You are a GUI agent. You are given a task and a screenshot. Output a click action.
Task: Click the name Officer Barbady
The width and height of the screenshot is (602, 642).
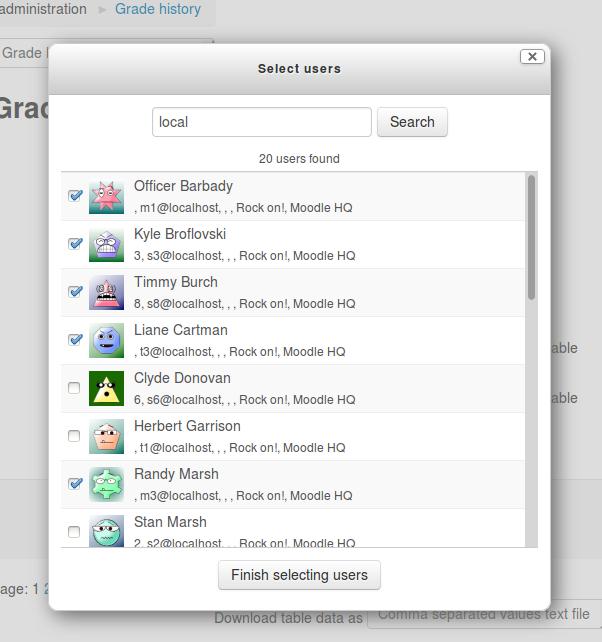point(183,186)
